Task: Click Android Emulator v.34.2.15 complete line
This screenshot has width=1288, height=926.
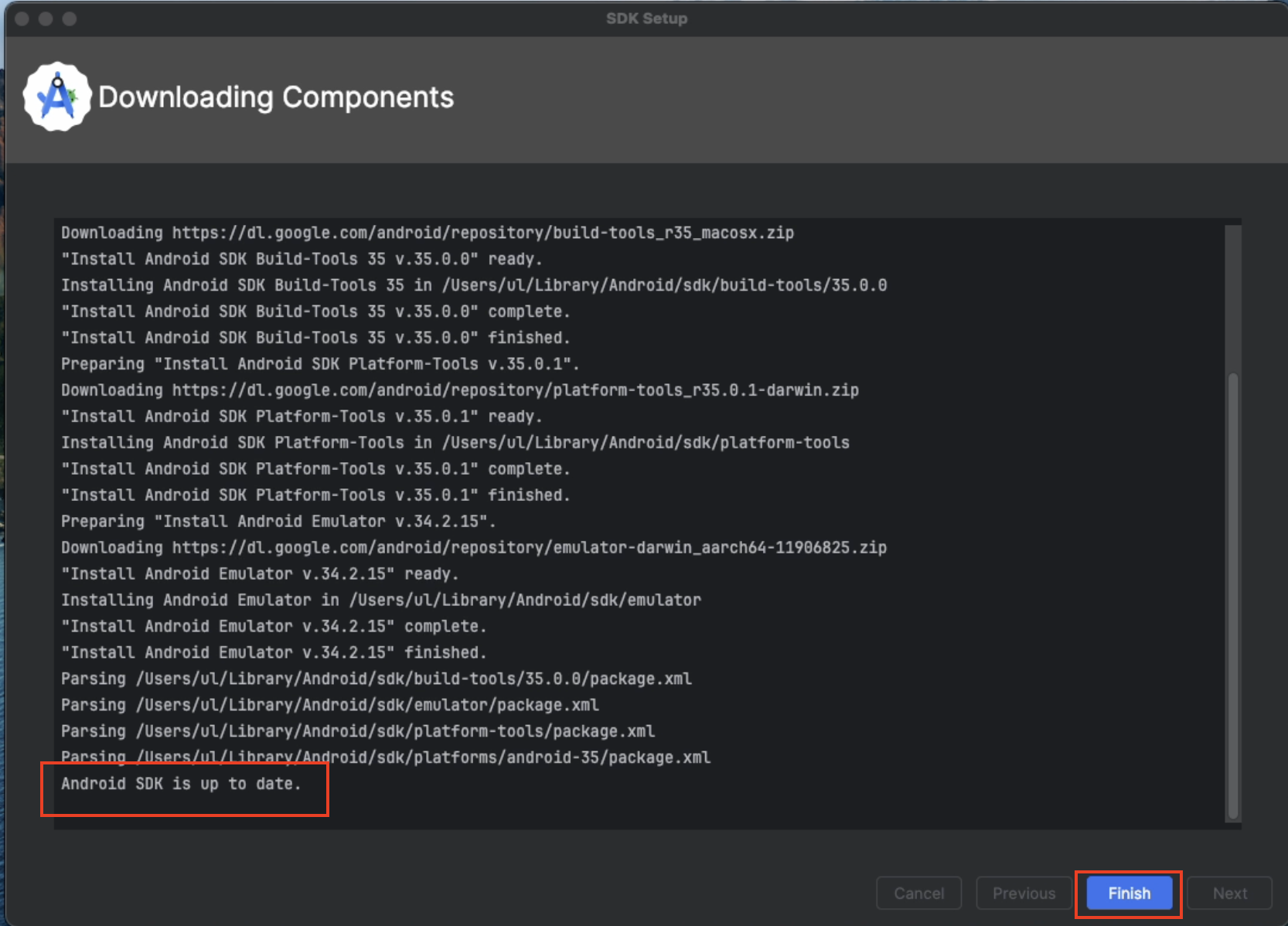Action: (274, 627)
